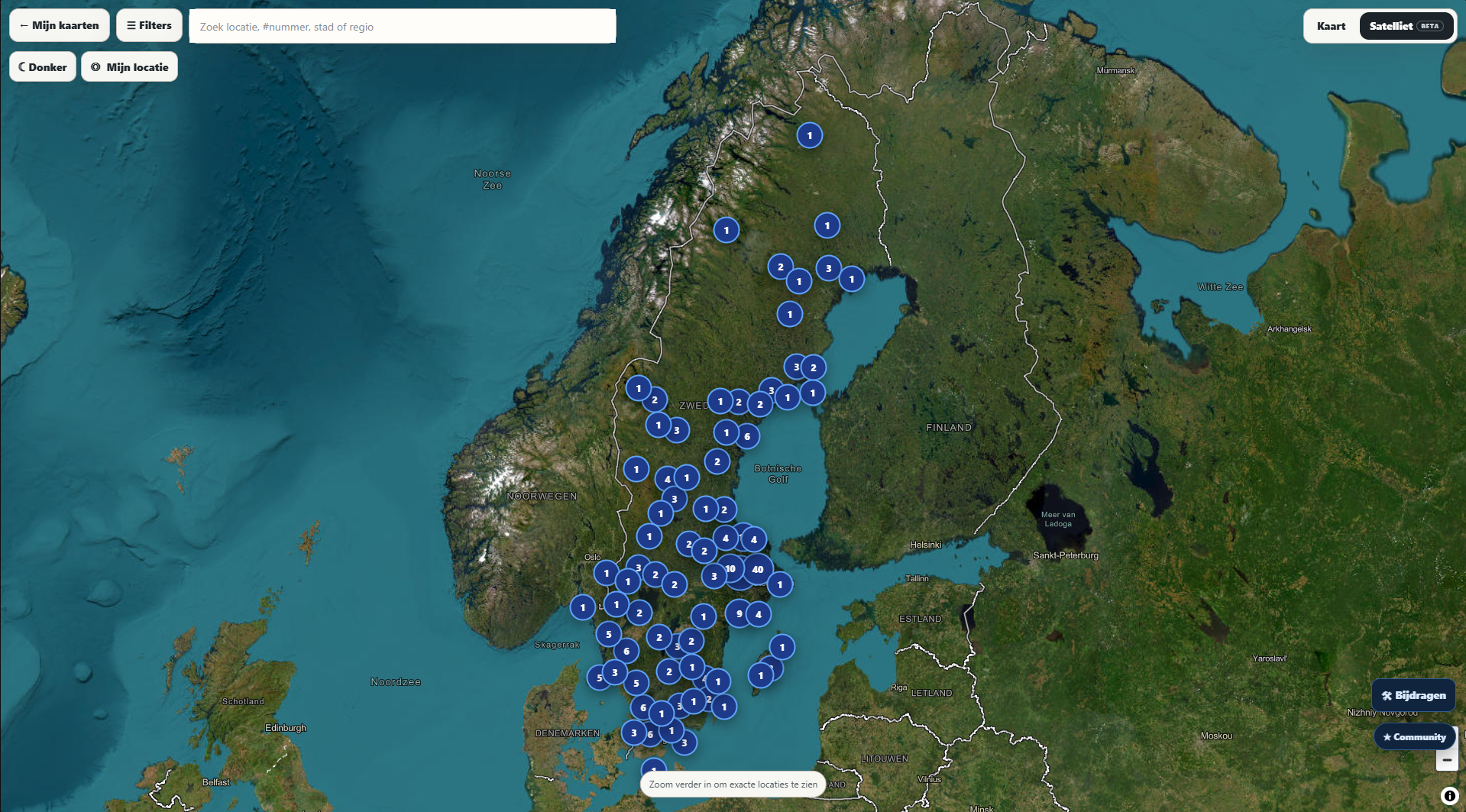The image size is (1466, 812).
Task: Click the Riga map label
Action: click(898, 687)
